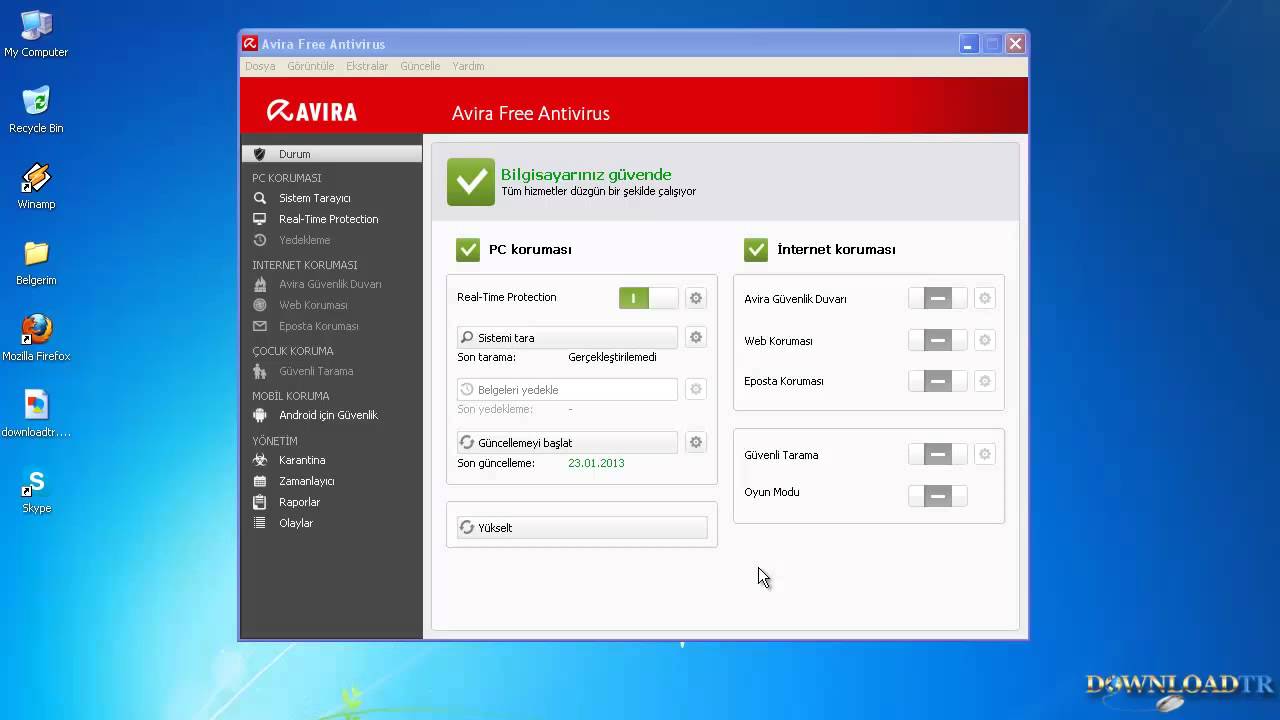
Task: Open the Yardım menu
Action: tap(468, 66)
